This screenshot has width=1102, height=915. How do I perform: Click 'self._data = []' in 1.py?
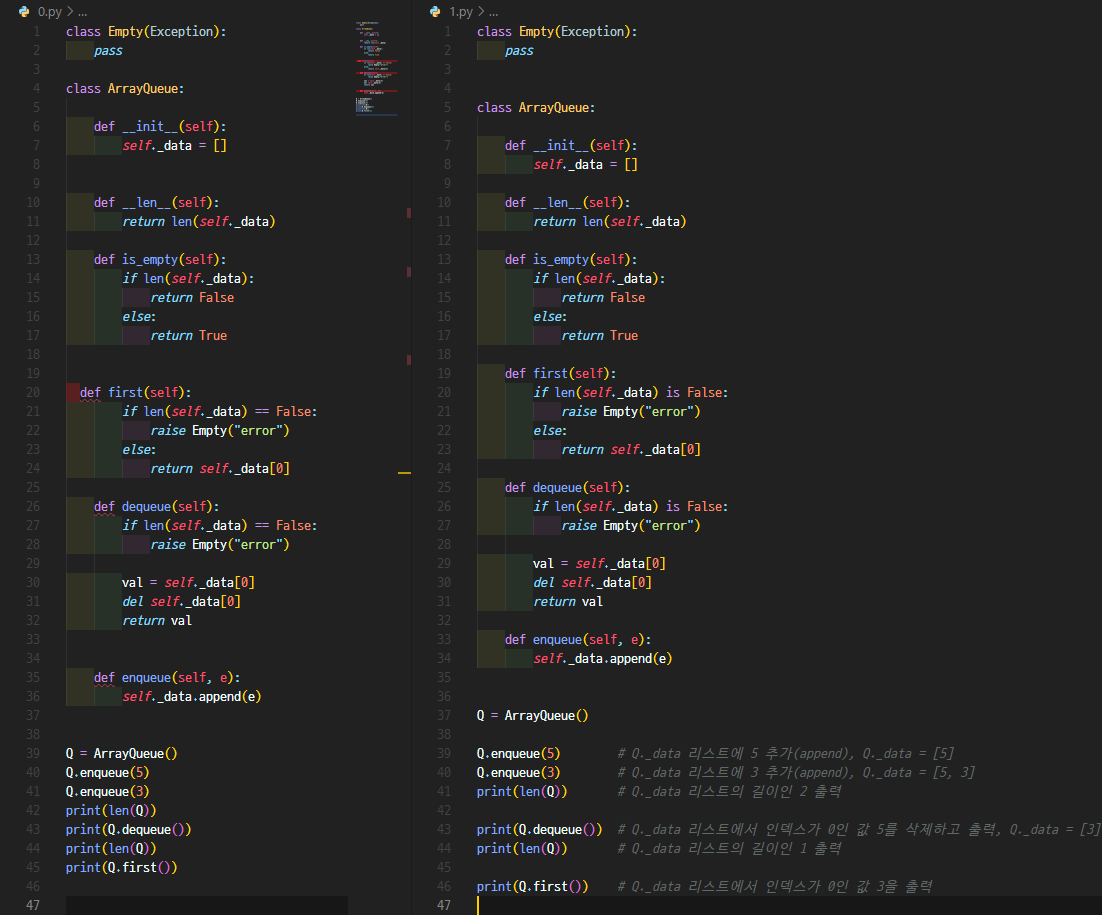[585, 164]
